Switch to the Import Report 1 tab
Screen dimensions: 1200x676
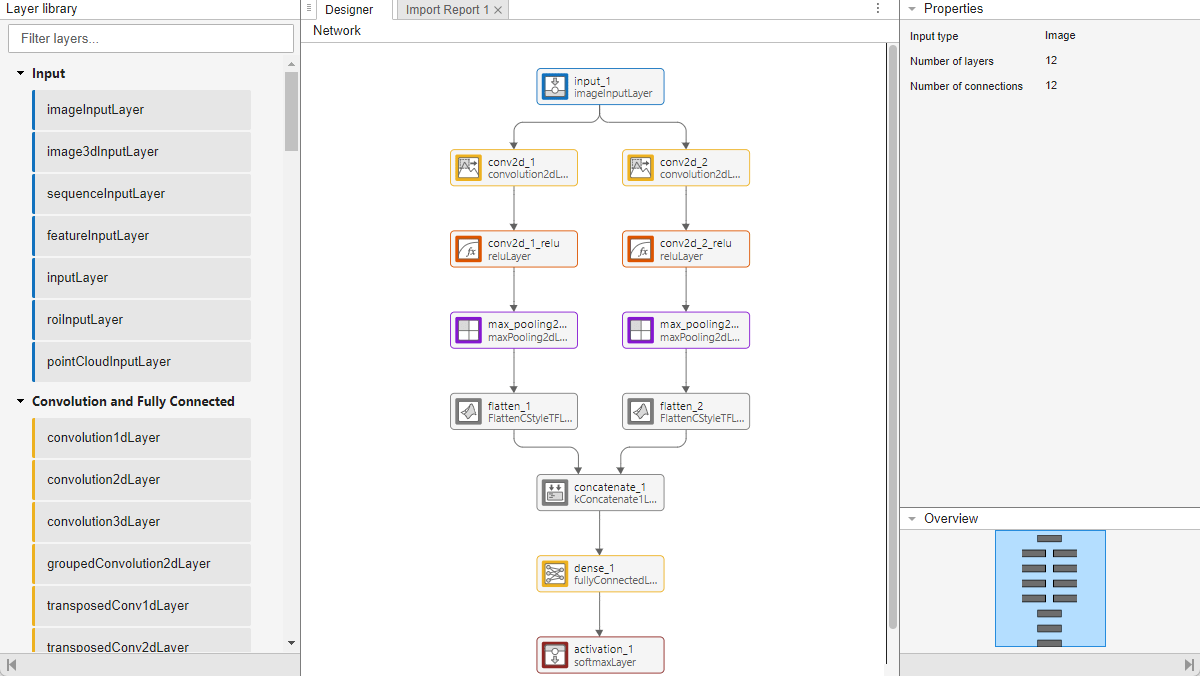tap(447, 10)
